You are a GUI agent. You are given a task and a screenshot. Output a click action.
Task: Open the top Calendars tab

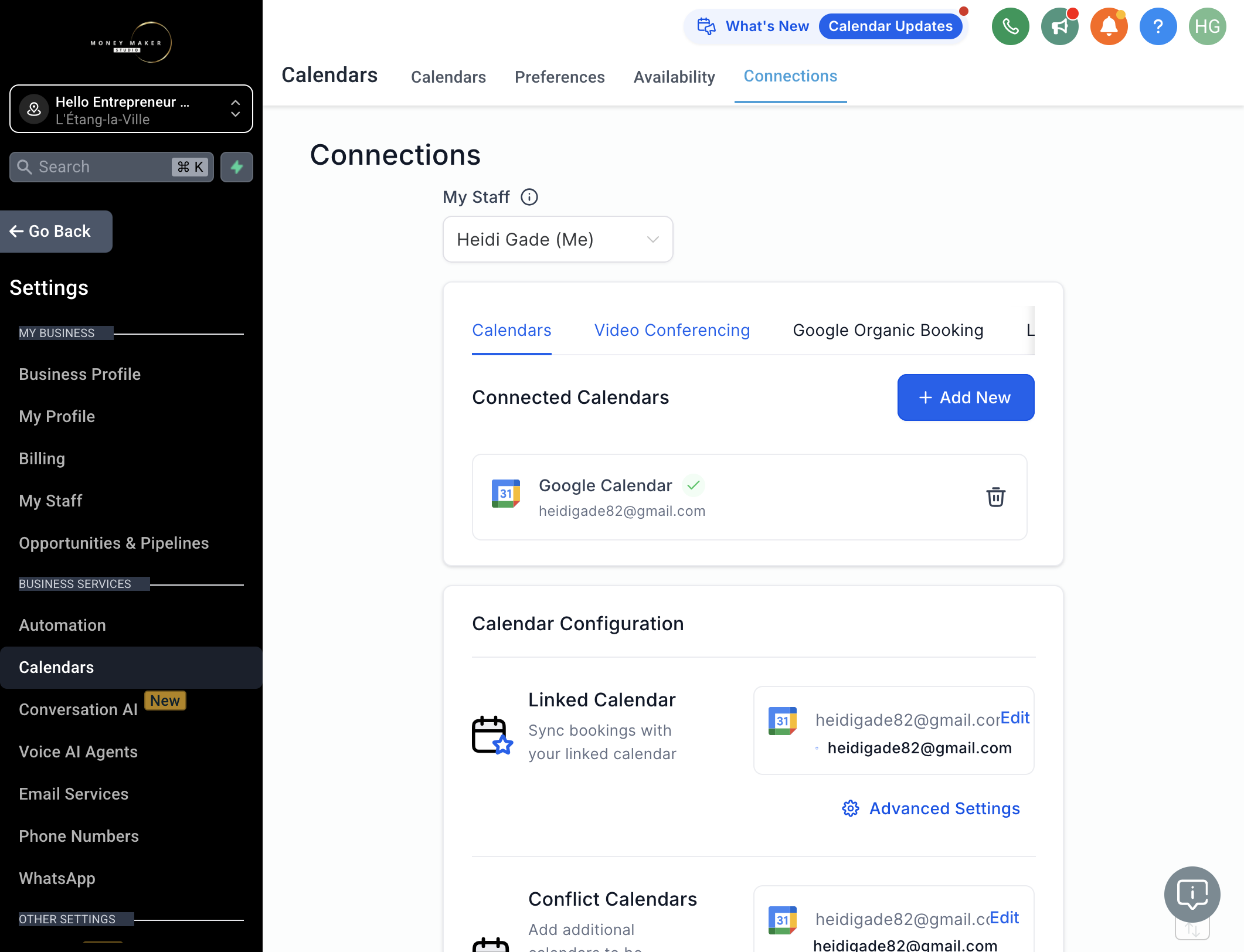448,77
